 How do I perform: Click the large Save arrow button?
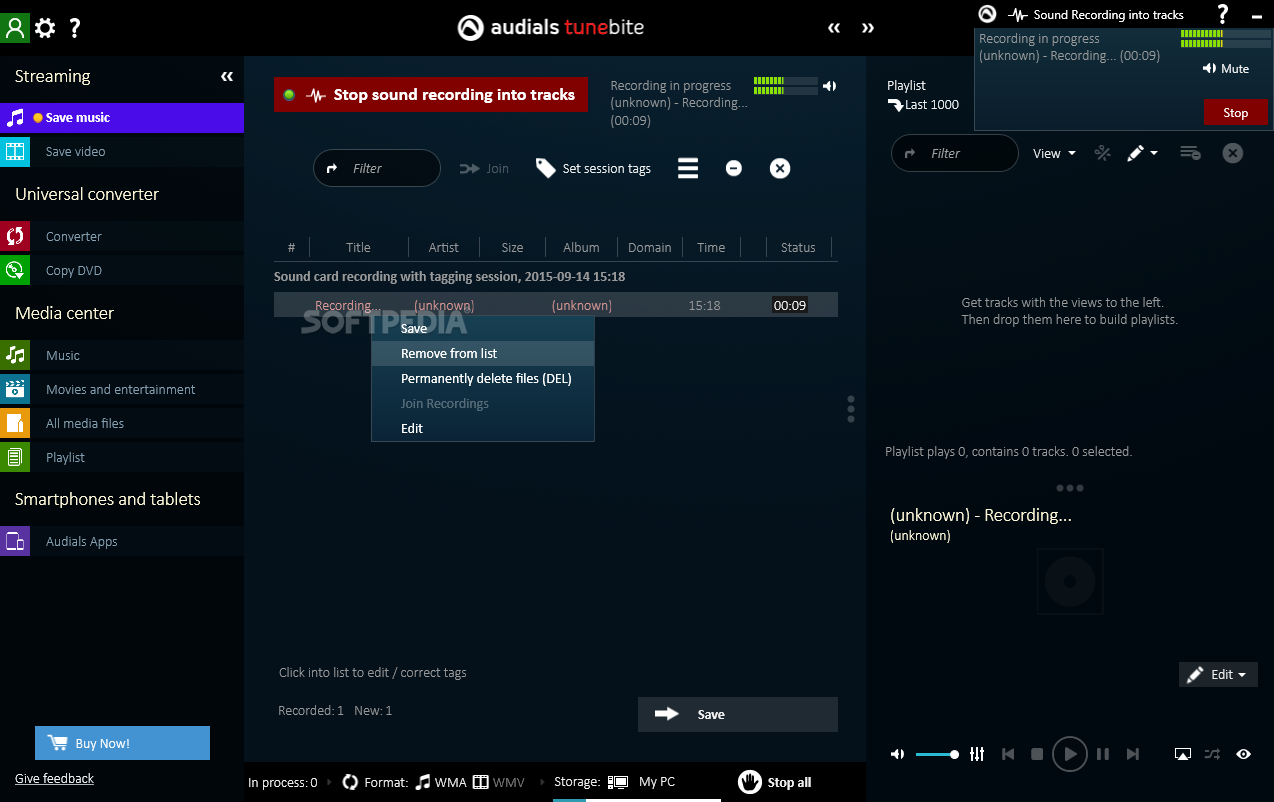(x=738, y=714)
